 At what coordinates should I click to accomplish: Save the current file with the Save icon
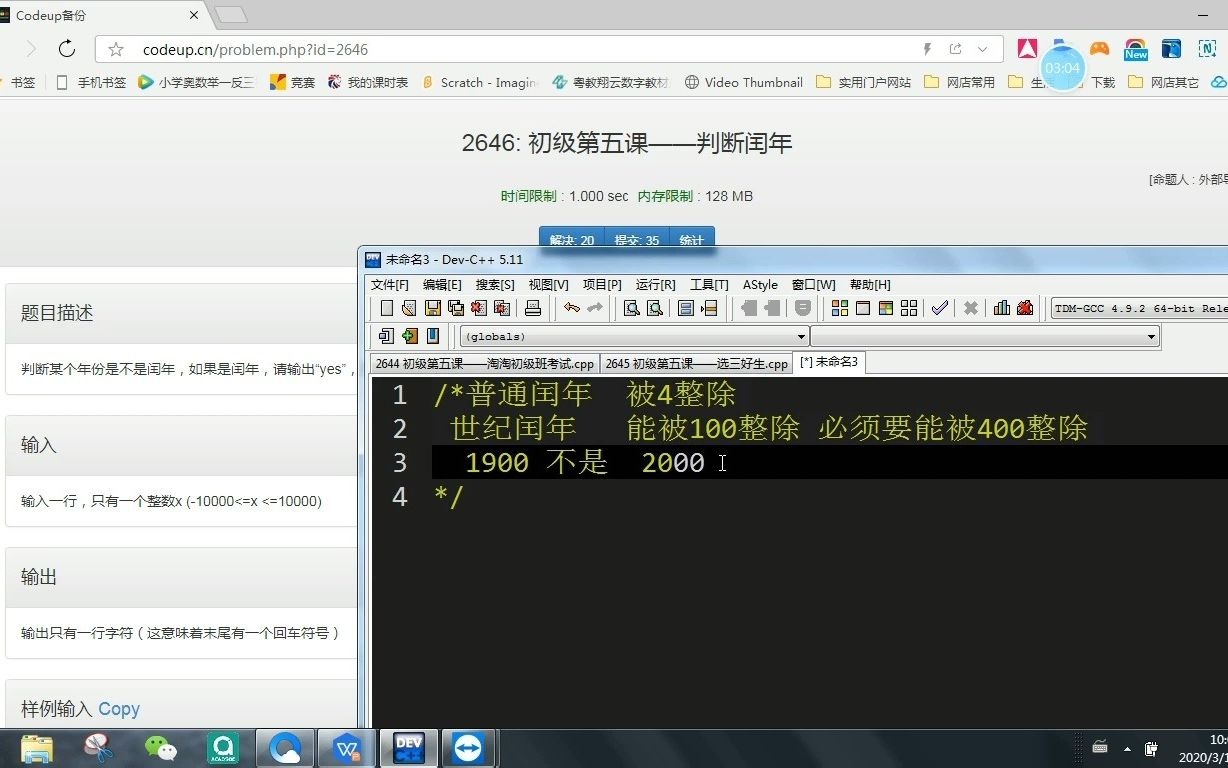pyautogui.click(x=433, y=308)
